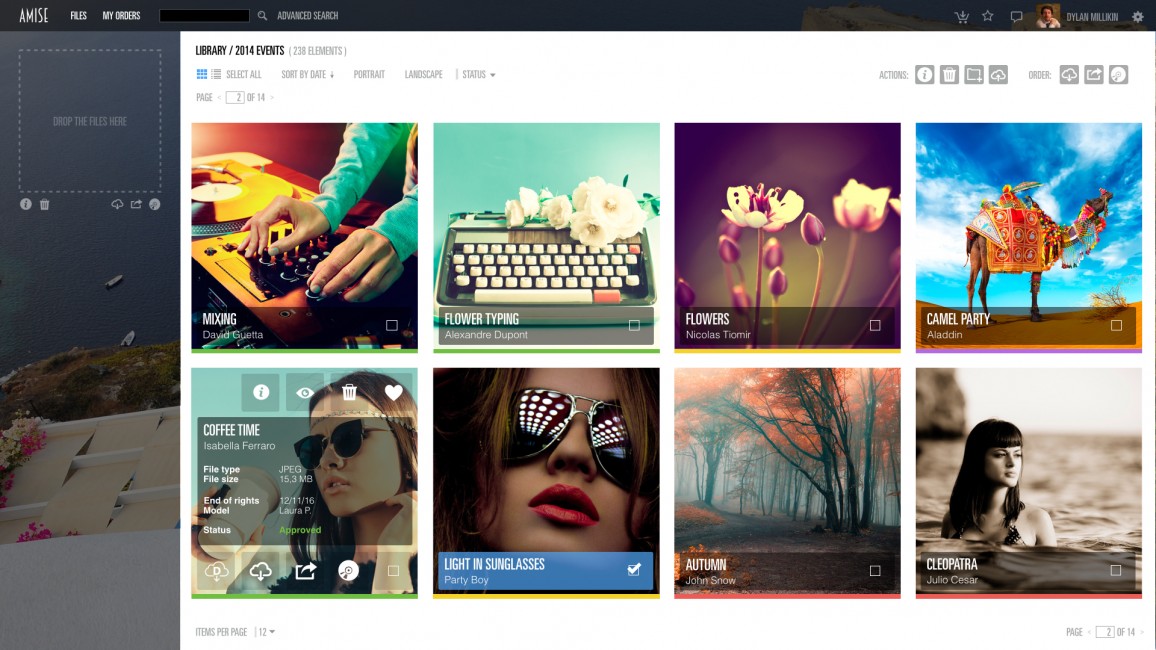Image resolution: width=1156 pixels, height=650 pixels.
Task: Filter by Landscape orientation
Action: (x=423, y=74)
